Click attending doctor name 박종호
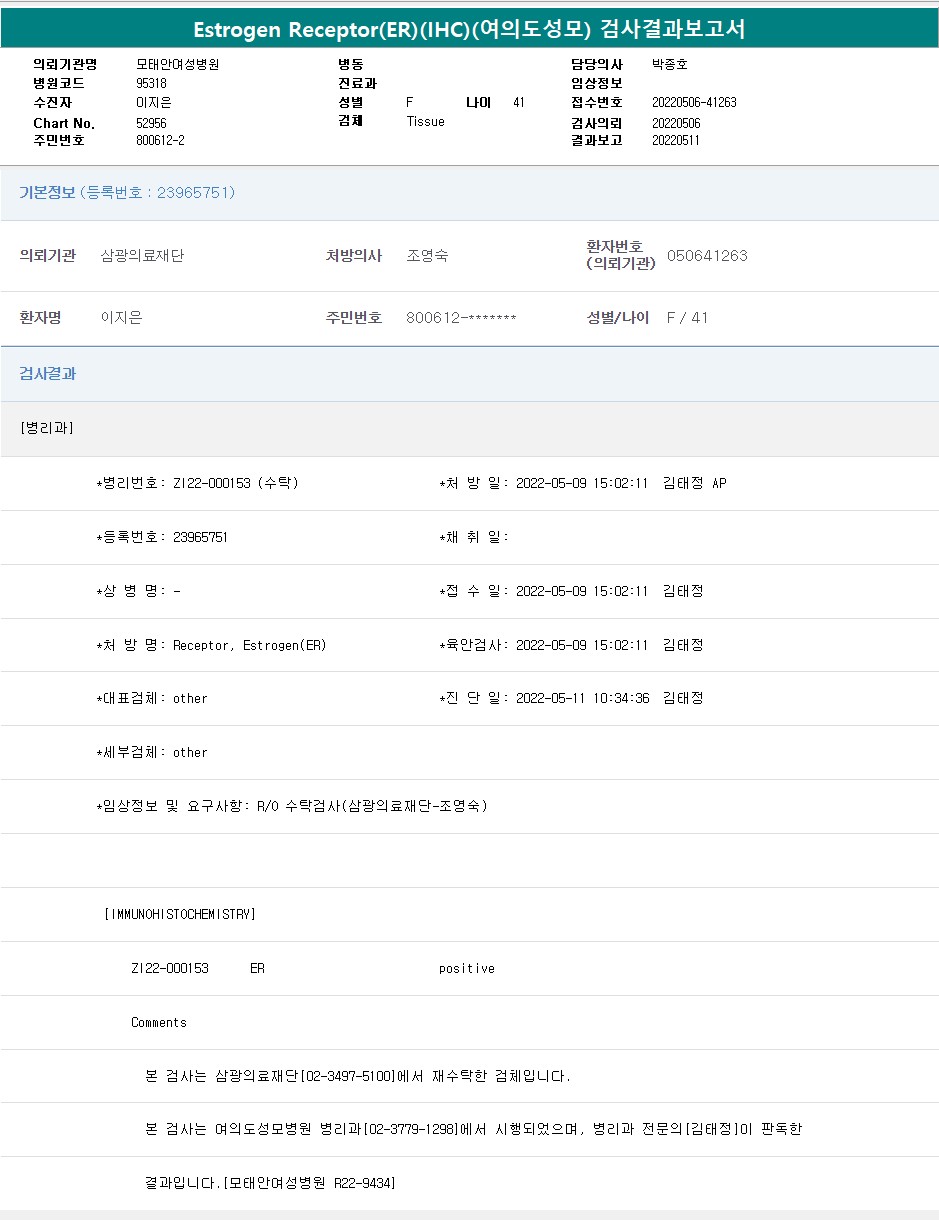Image resolution: width=939 pixels, height=1220 pixels. (669, 64)
